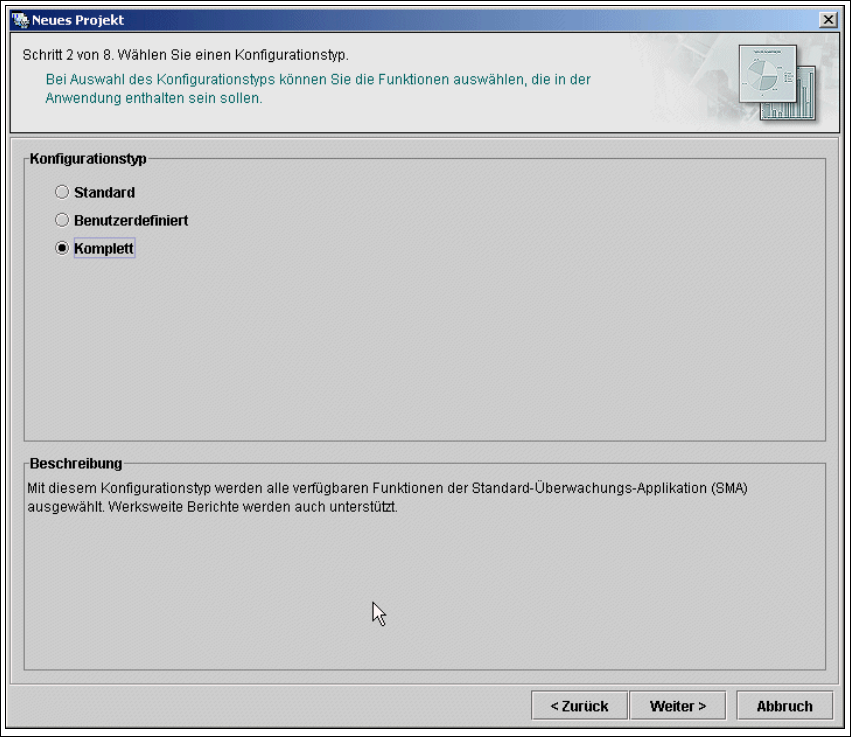Click the chart illustration in the wizard header

[777, 82]
